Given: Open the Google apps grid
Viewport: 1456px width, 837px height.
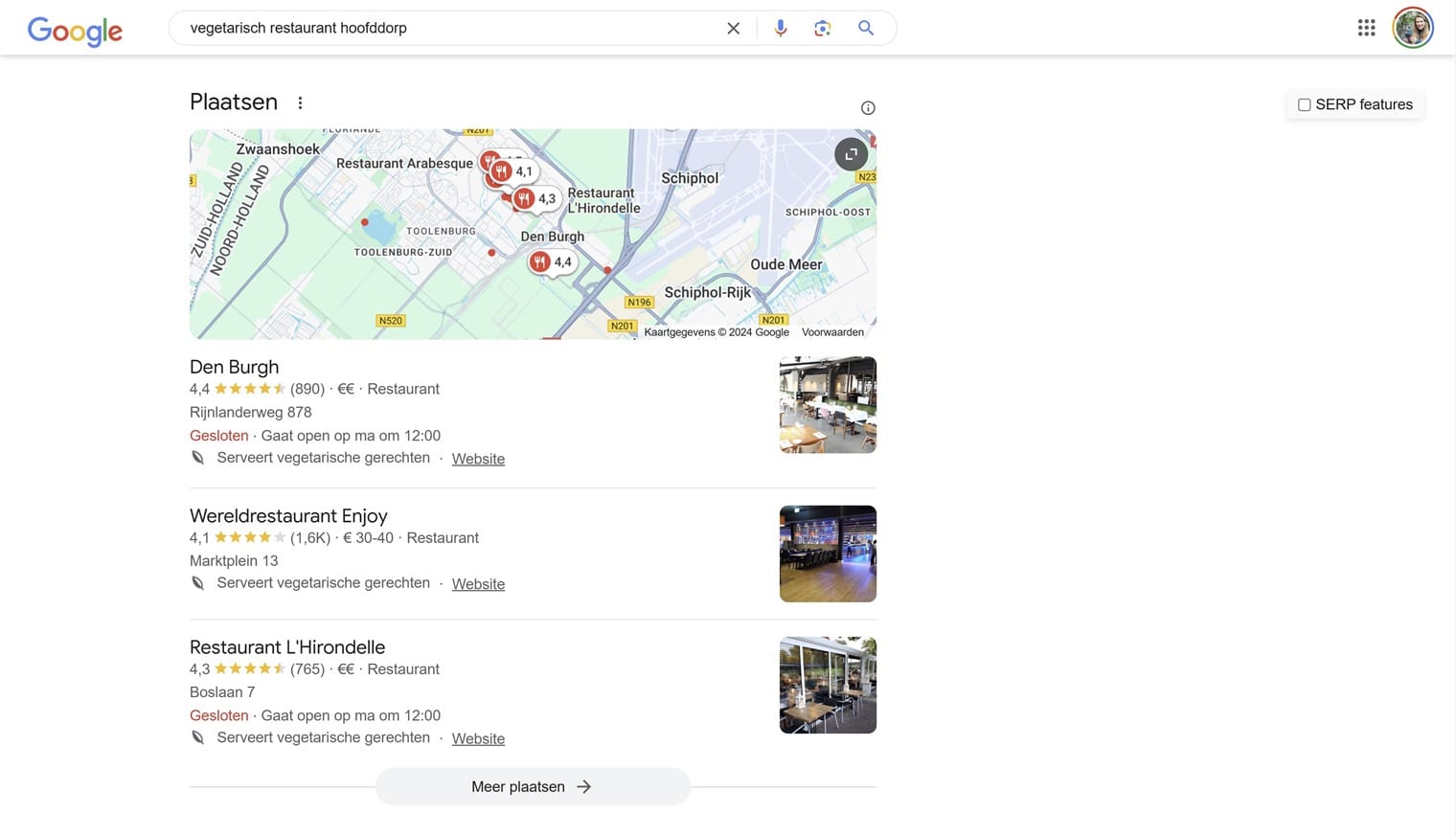Looking at the screenshot, I should click(1367, 28).
